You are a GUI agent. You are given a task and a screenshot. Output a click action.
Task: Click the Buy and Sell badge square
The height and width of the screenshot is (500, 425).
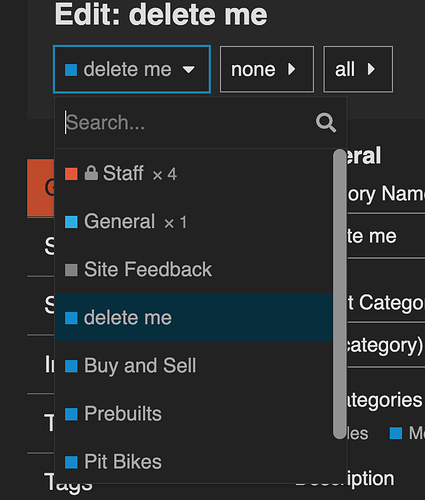(x=71, y=366)
